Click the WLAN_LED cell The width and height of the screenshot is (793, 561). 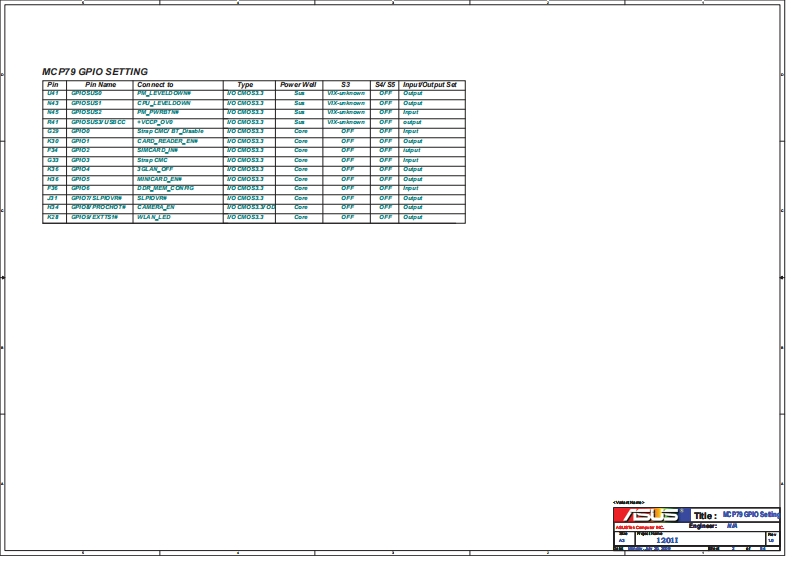coord(154,217)
